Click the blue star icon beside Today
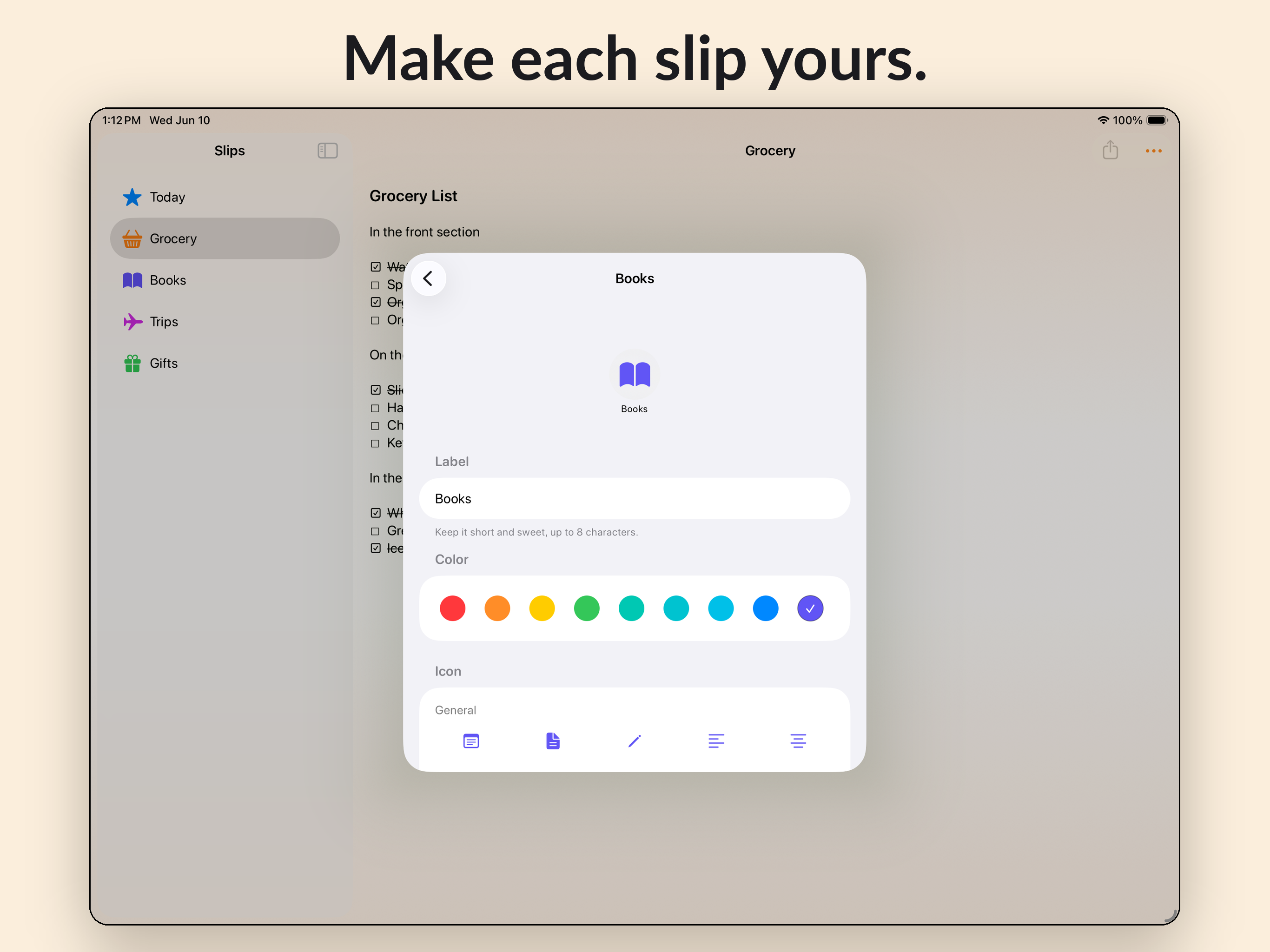The width and height of the screenshot is (1270, 952). [x=132, y=197]
